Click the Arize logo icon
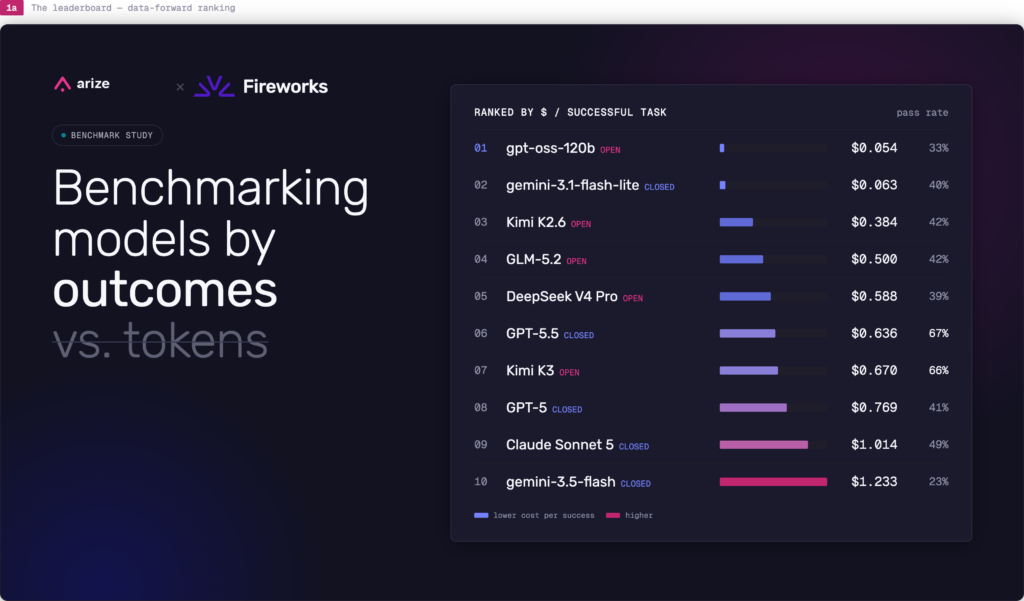 (x=62, y=84)
